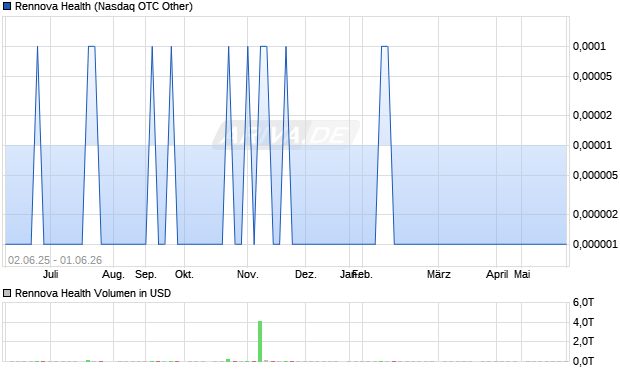Click the volume axis value '4,0T'
Viewport: 620px width, 371px height.
coord(583,322)
